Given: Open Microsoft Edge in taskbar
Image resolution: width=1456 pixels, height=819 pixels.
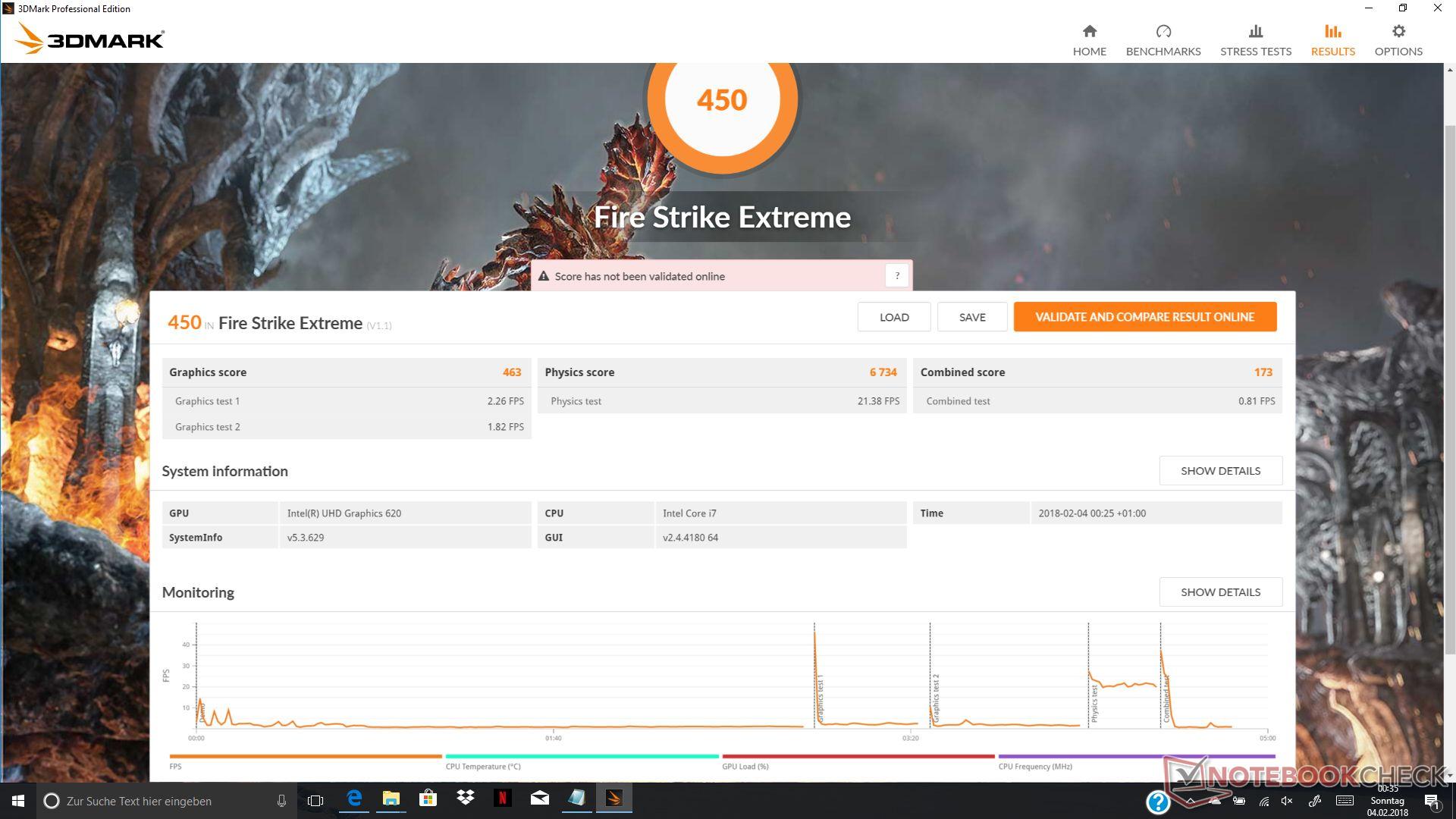Looking at the screenshot, I should point(354,799).
